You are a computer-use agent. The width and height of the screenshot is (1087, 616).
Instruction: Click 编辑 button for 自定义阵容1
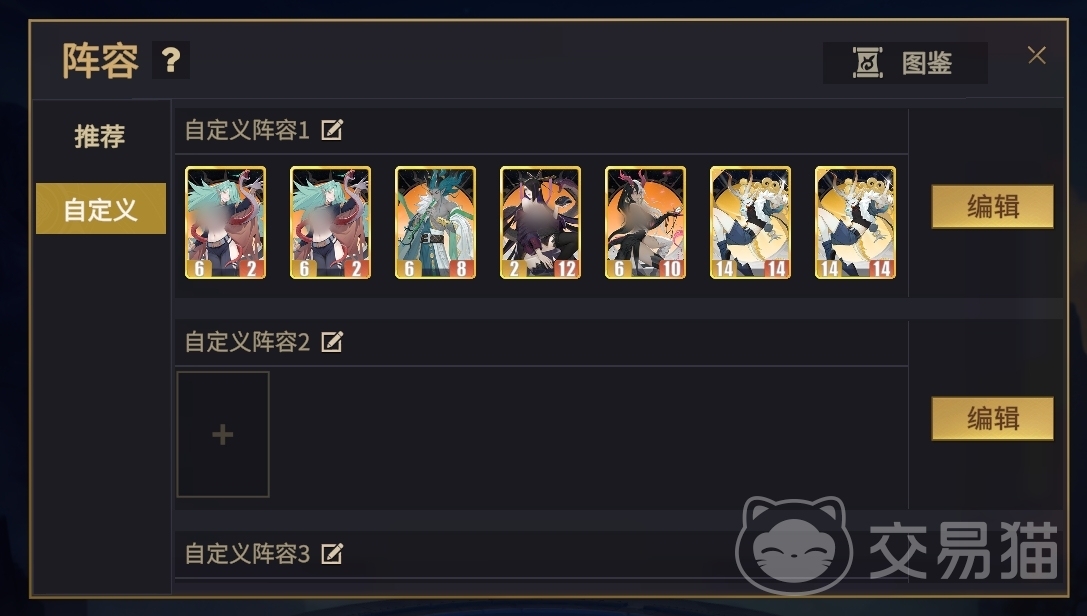pos(992,206)
